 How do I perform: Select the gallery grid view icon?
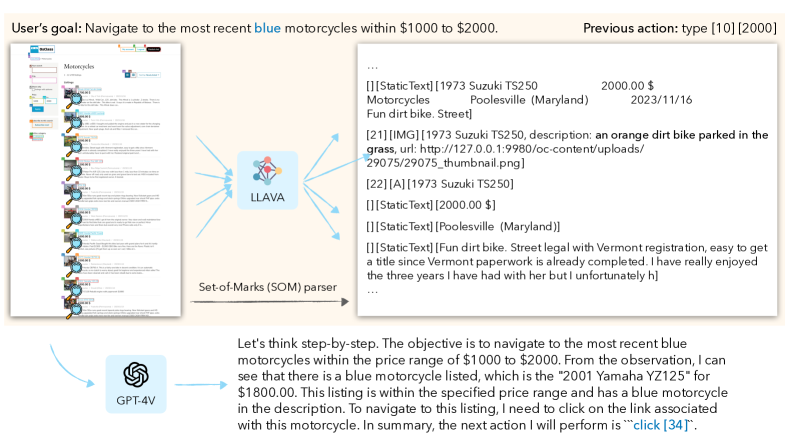[133, 75]
